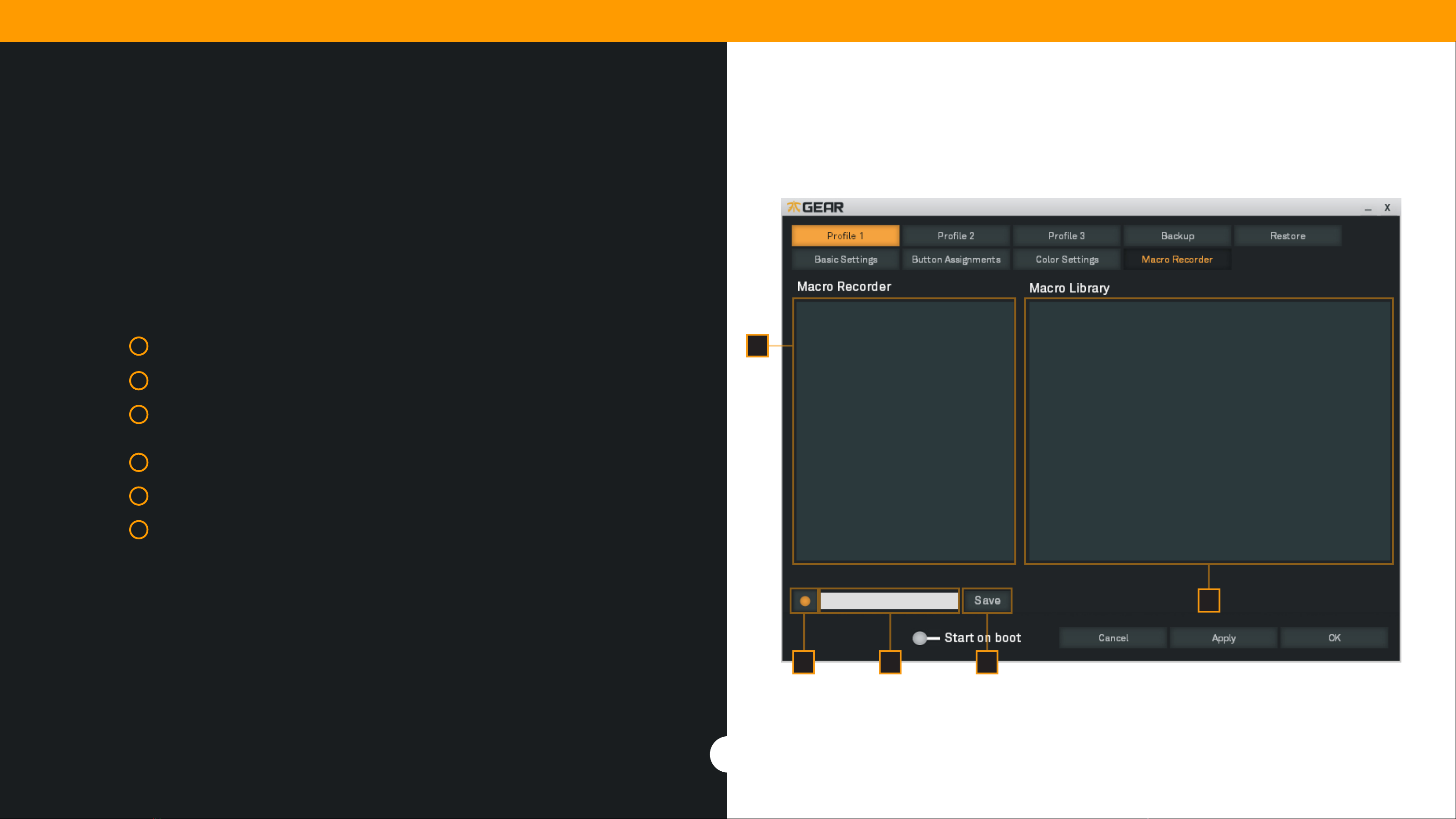Open the Color Settings tab
Screen dimensions: 1456x819
click(1067, 260)
